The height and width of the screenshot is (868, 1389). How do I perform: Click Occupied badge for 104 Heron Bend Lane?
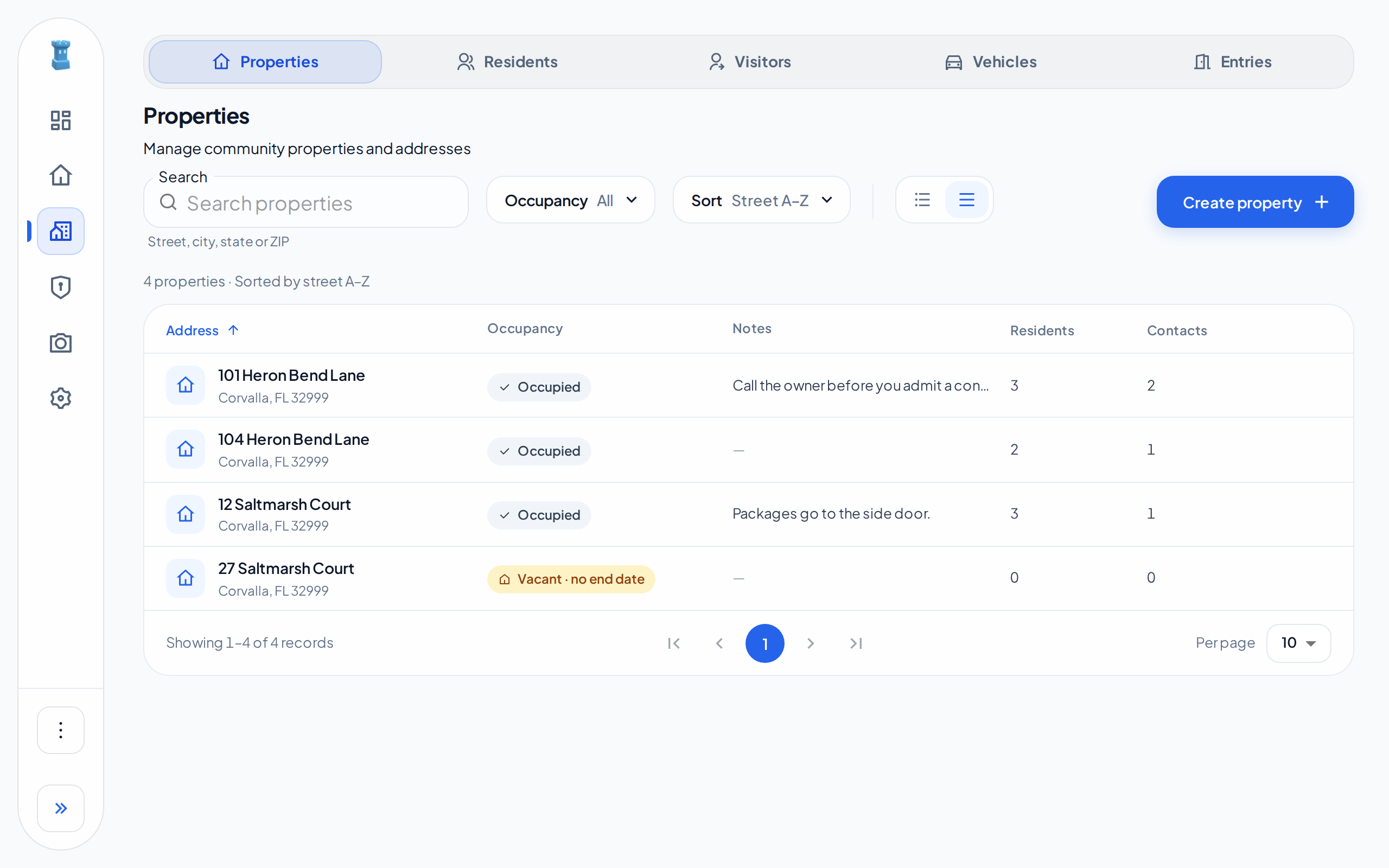(x=539, y=451)
